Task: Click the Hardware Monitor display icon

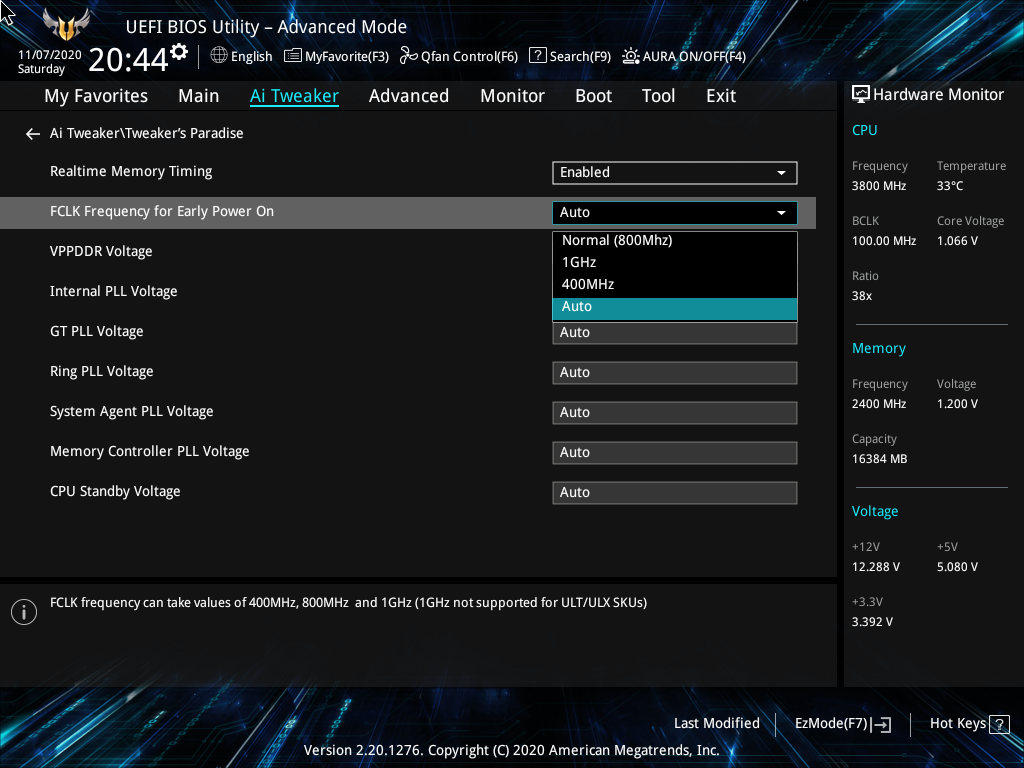Action: coord(861,95)
